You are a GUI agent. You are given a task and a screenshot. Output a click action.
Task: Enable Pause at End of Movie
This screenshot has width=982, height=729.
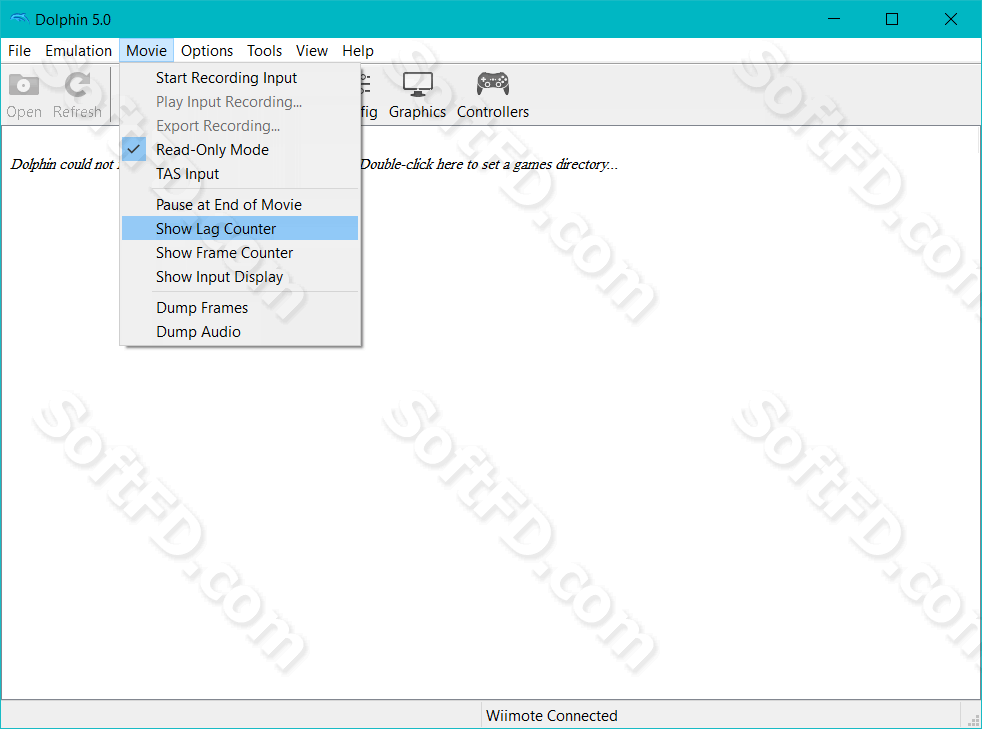240,205
